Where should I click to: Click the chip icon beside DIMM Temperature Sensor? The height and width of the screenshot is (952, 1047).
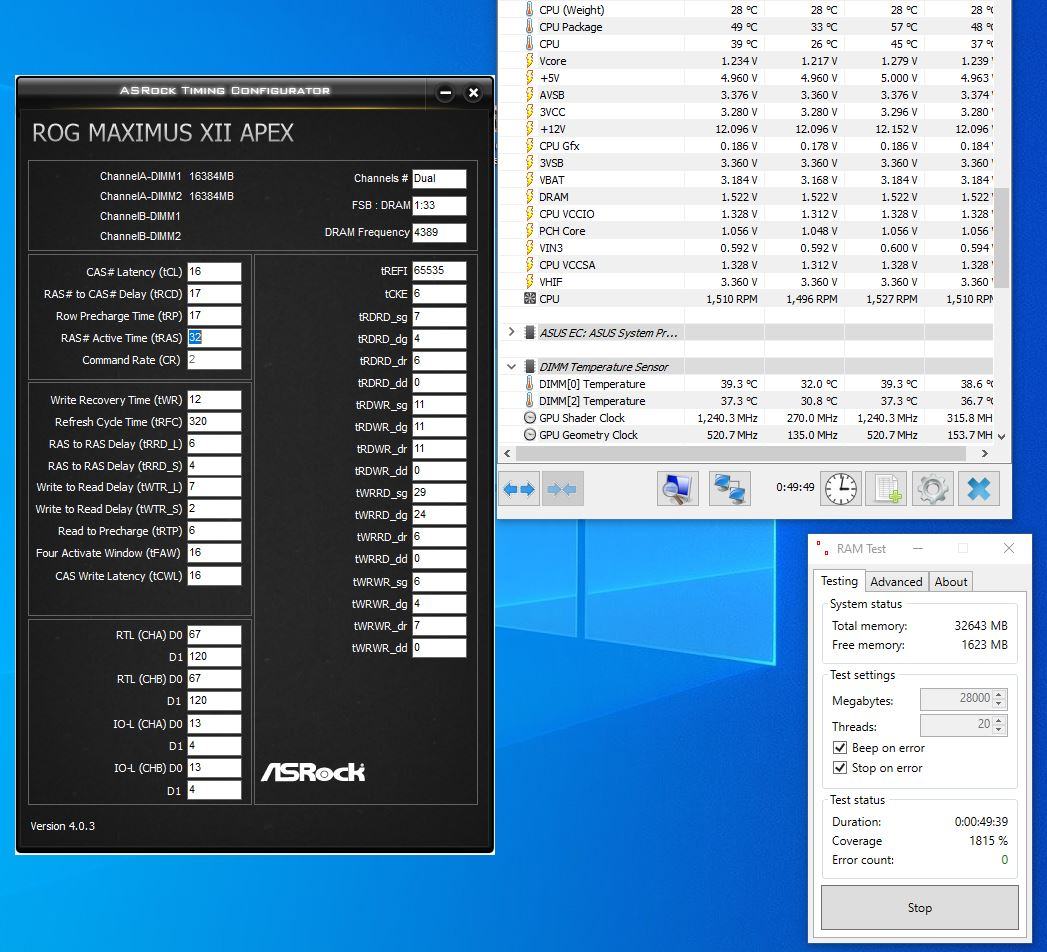[x=530, y=367]
